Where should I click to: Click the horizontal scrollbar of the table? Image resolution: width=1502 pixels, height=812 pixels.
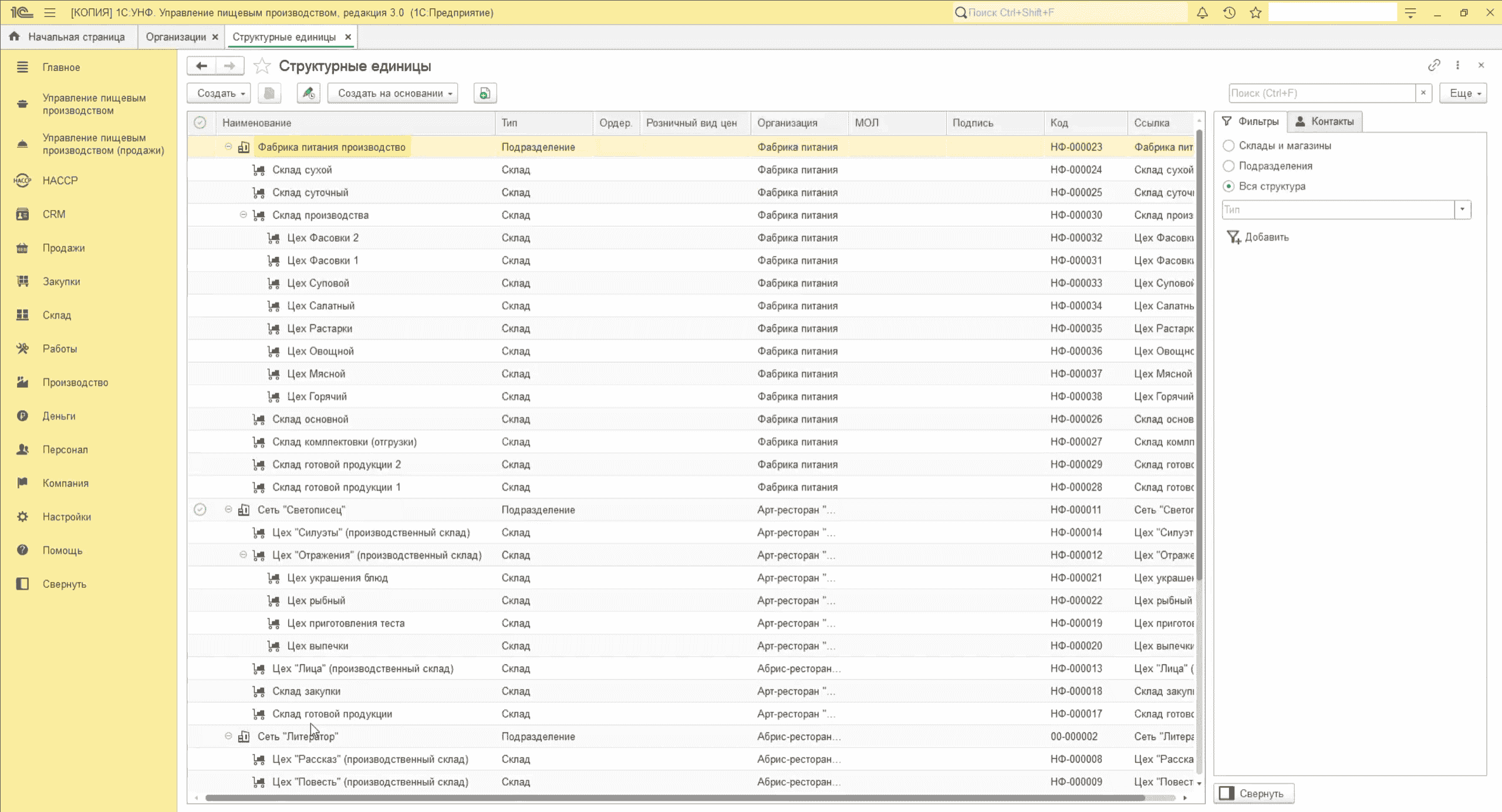[675, 798]
